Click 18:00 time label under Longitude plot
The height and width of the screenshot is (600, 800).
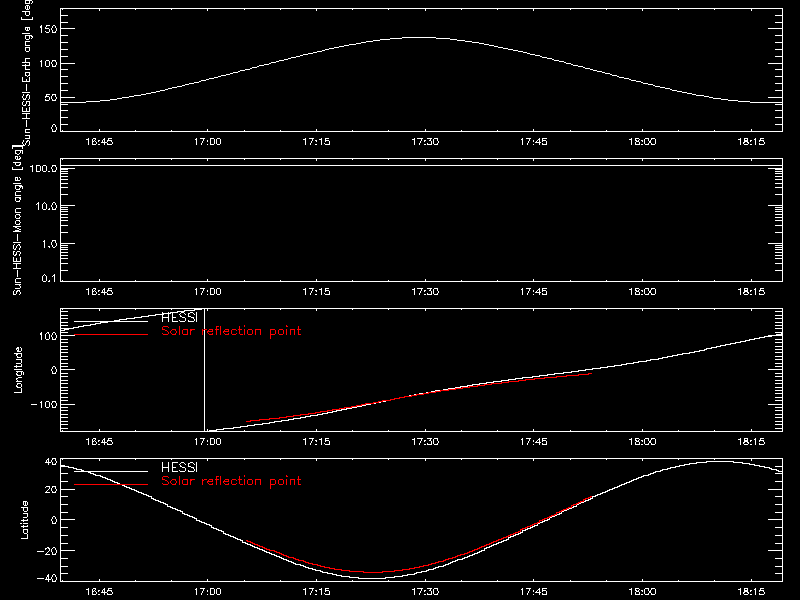(x=642, y=441)
